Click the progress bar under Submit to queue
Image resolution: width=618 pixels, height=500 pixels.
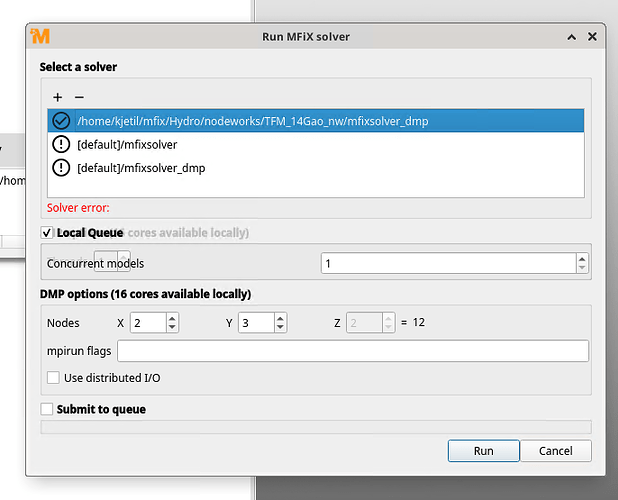click(314, 427)
